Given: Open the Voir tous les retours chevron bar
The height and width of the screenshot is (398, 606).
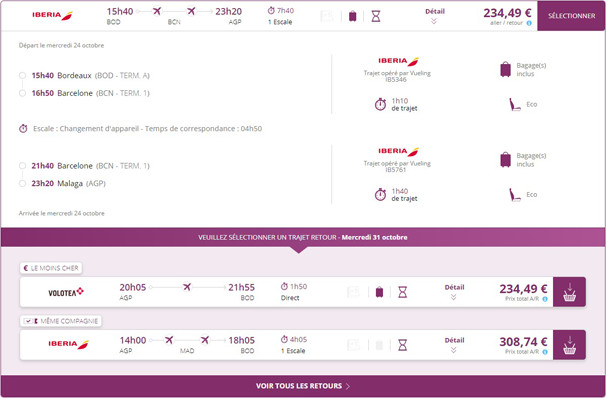Looking at the screenshot, I should click(303, 386).
